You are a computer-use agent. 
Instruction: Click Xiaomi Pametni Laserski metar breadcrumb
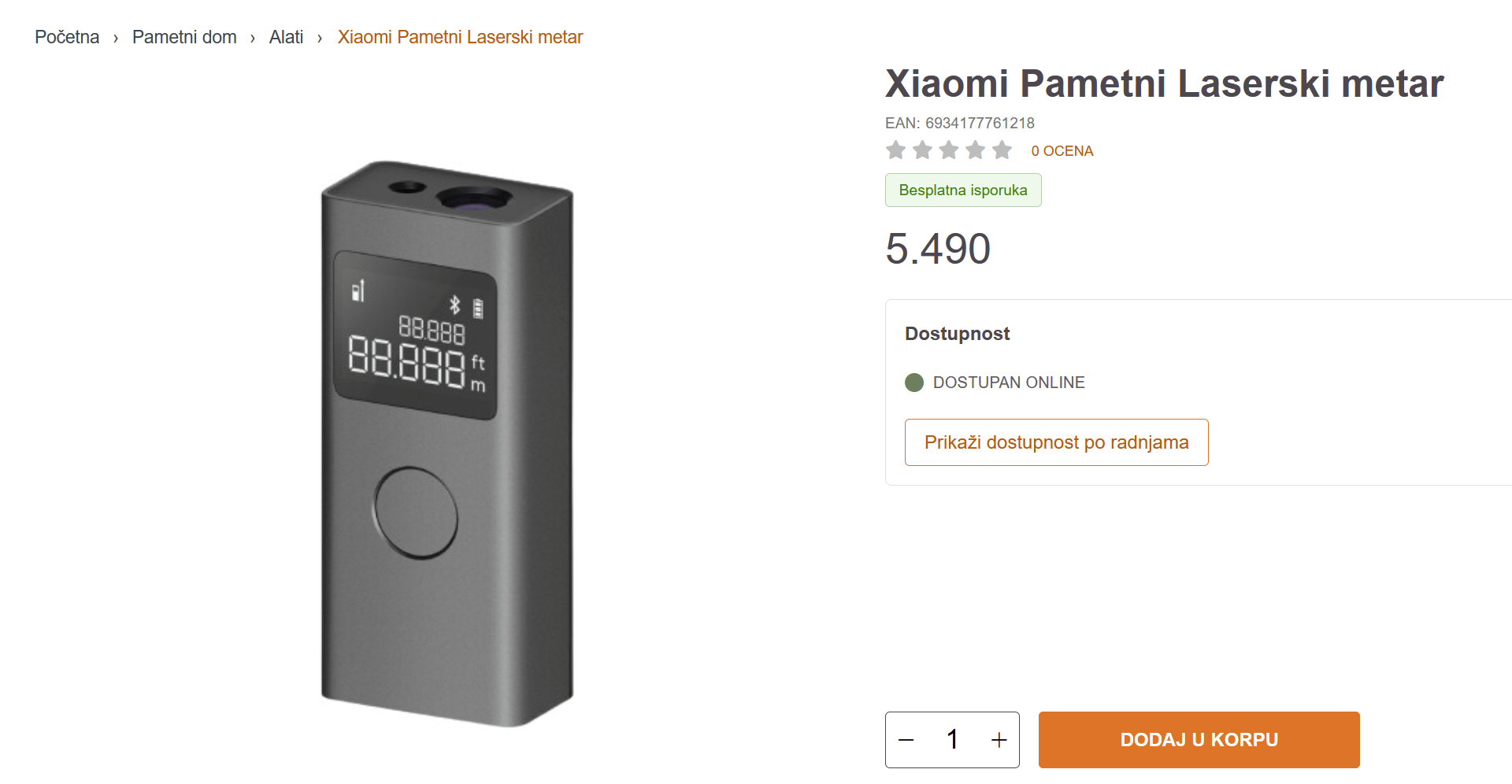[x=460, y=37]
